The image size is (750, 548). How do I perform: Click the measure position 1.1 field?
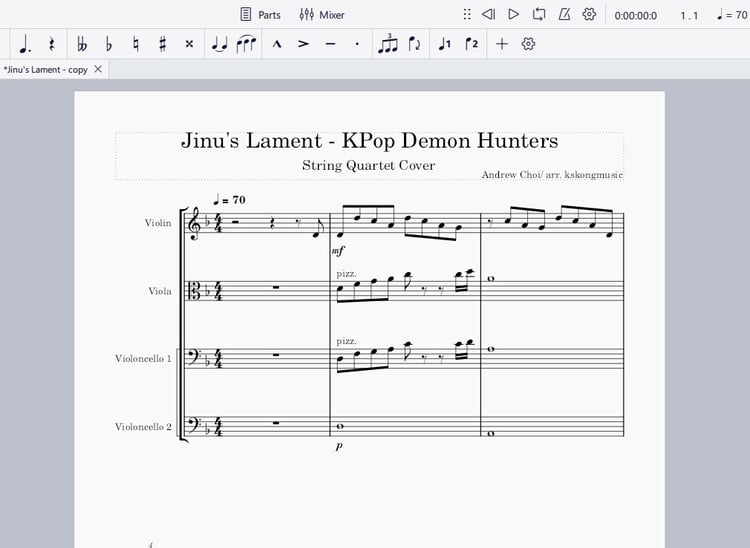689,16
